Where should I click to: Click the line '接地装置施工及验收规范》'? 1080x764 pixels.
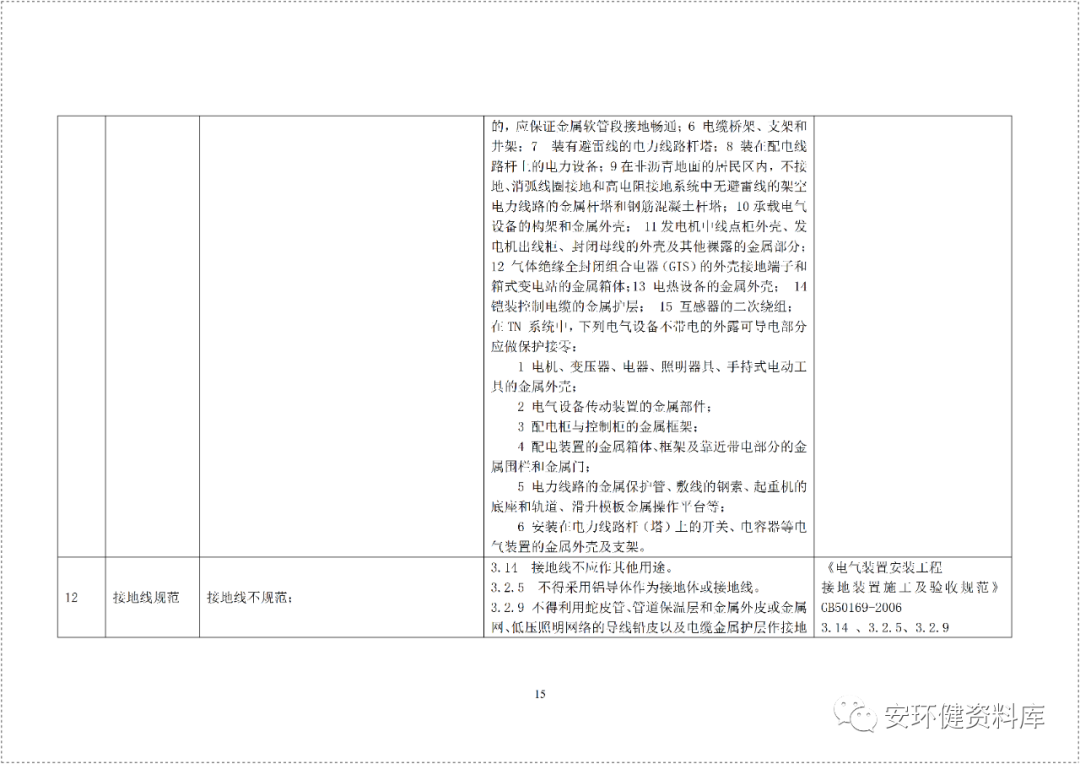(910, 588)
